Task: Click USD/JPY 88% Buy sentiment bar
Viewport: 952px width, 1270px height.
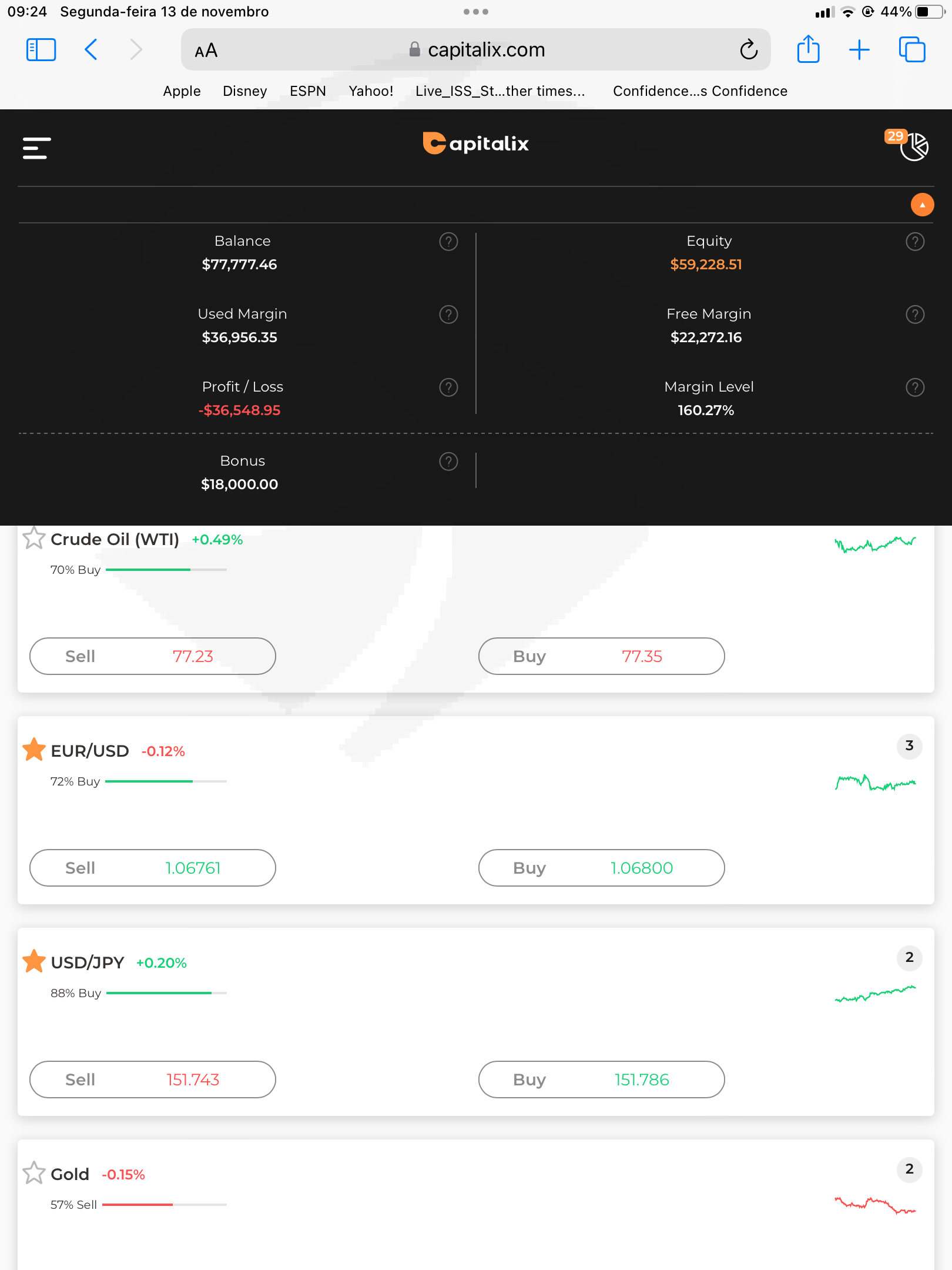Action: click(x=166, y=993)
